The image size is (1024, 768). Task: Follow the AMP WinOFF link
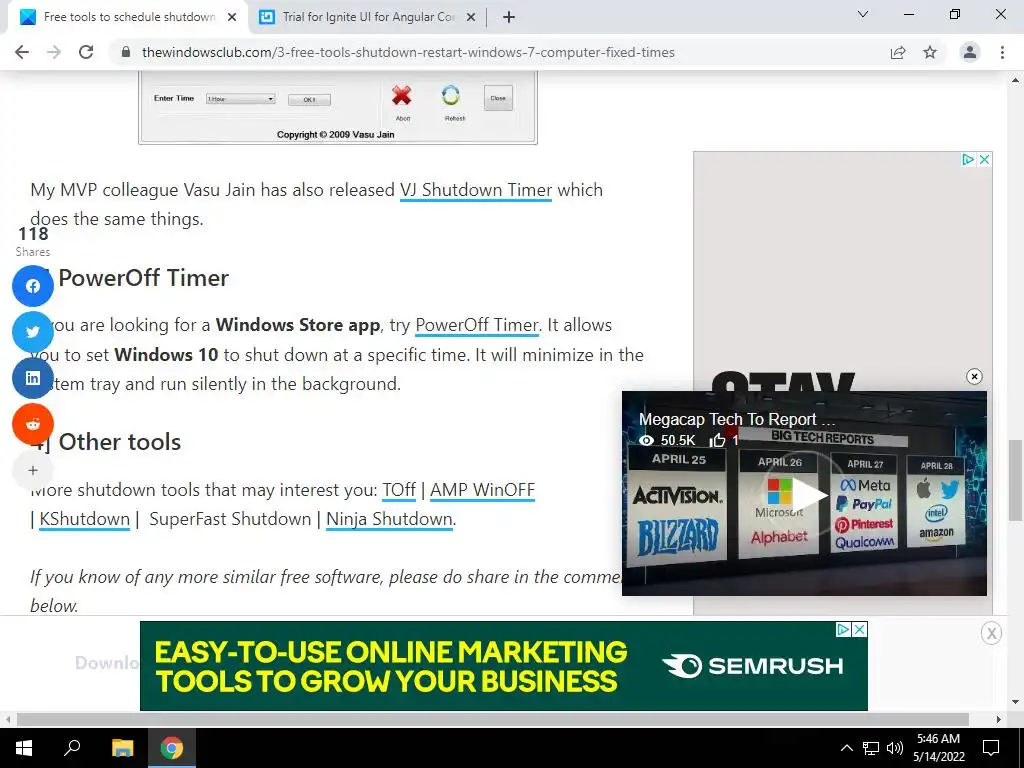[x=482, y=490]
